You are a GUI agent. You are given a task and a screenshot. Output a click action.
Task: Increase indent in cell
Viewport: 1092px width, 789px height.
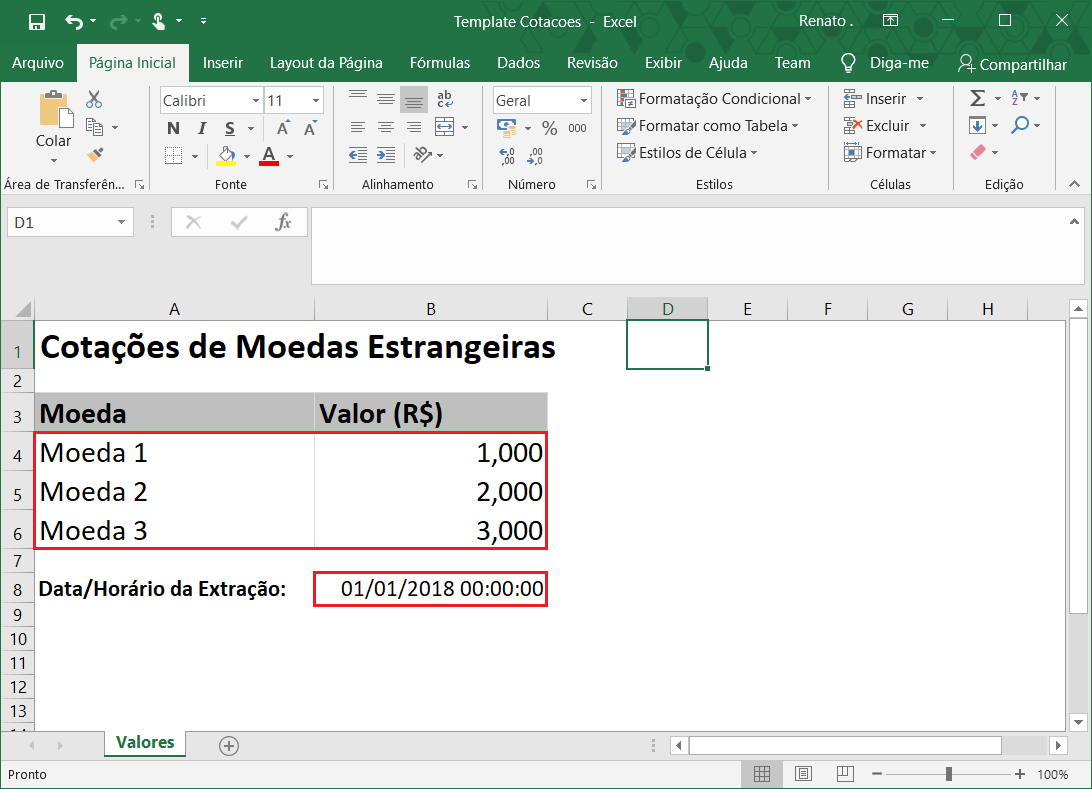point(386,155)
